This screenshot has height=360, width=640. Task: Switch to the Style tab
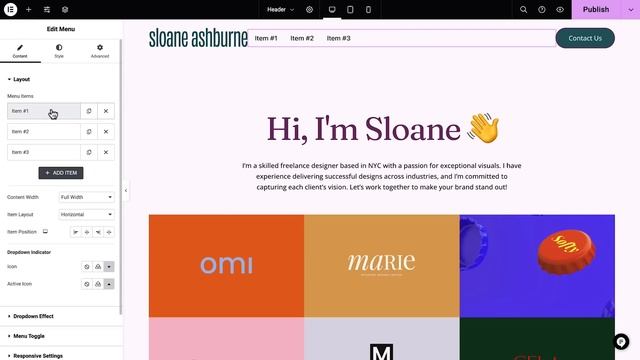coord(59,51)
